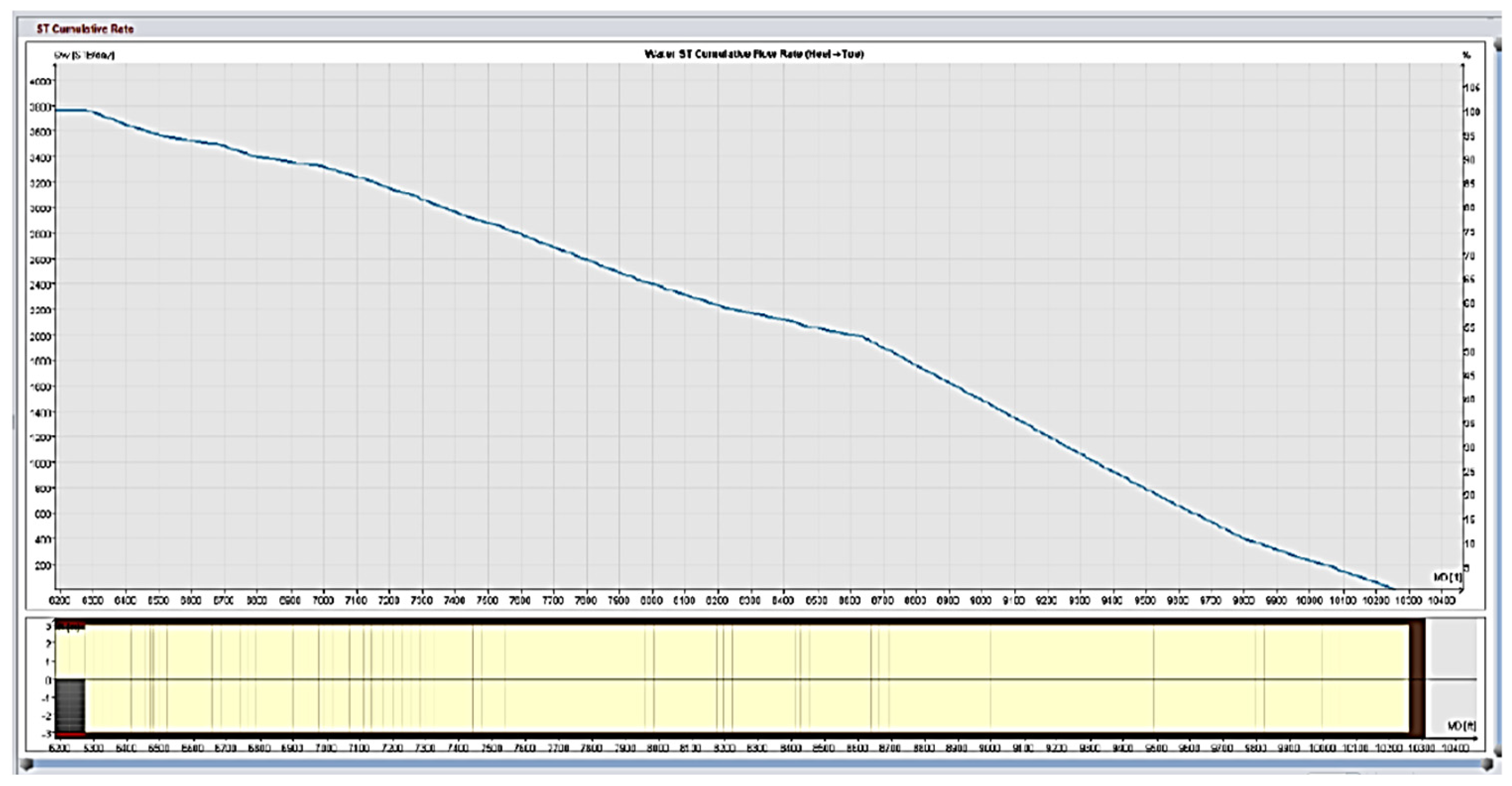Click the horizontal blue scrollbar track

(756, 764)
